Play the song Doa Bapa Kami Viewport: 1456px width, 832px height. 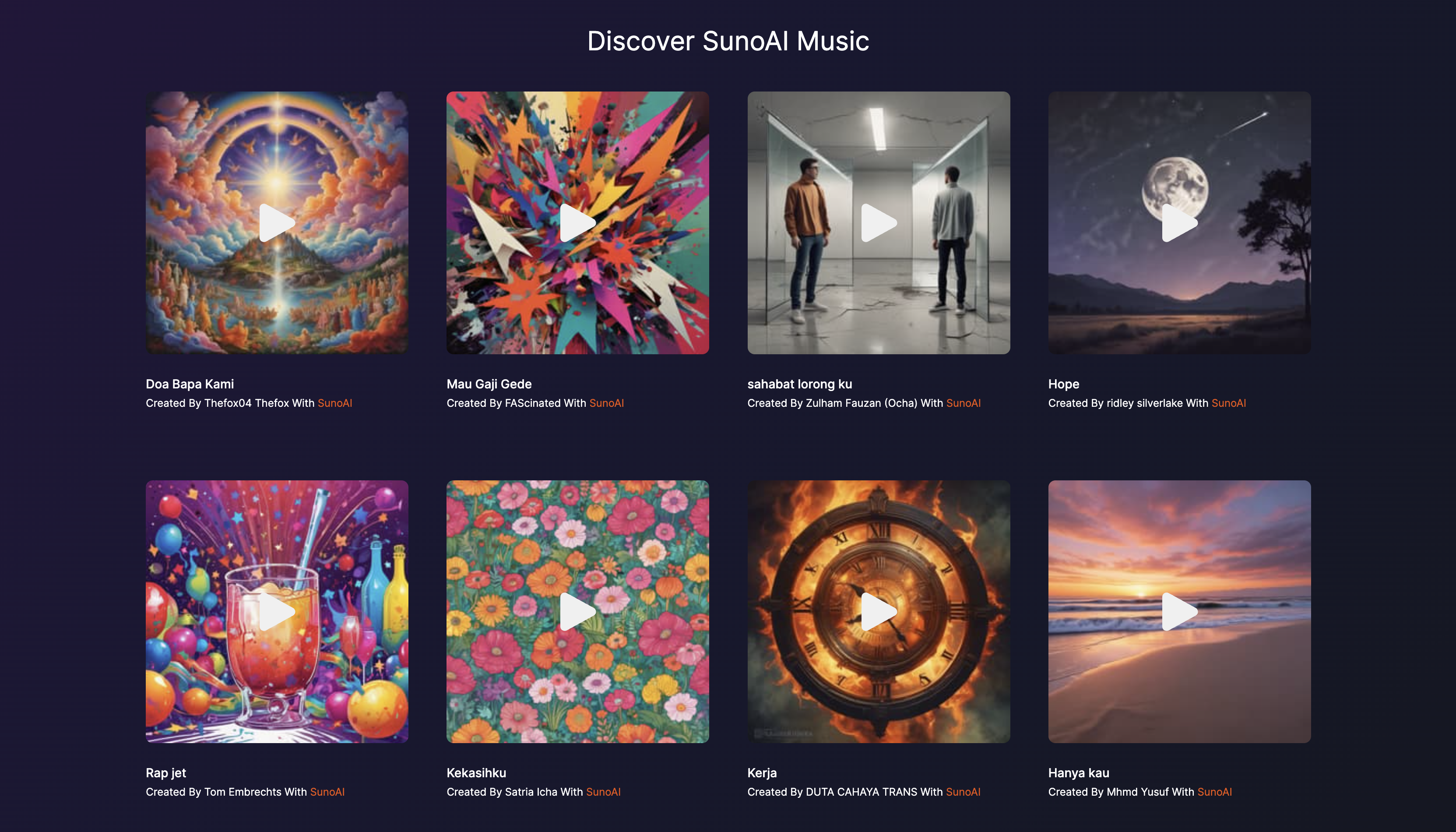pyautogui.click(x=277, y=223)
